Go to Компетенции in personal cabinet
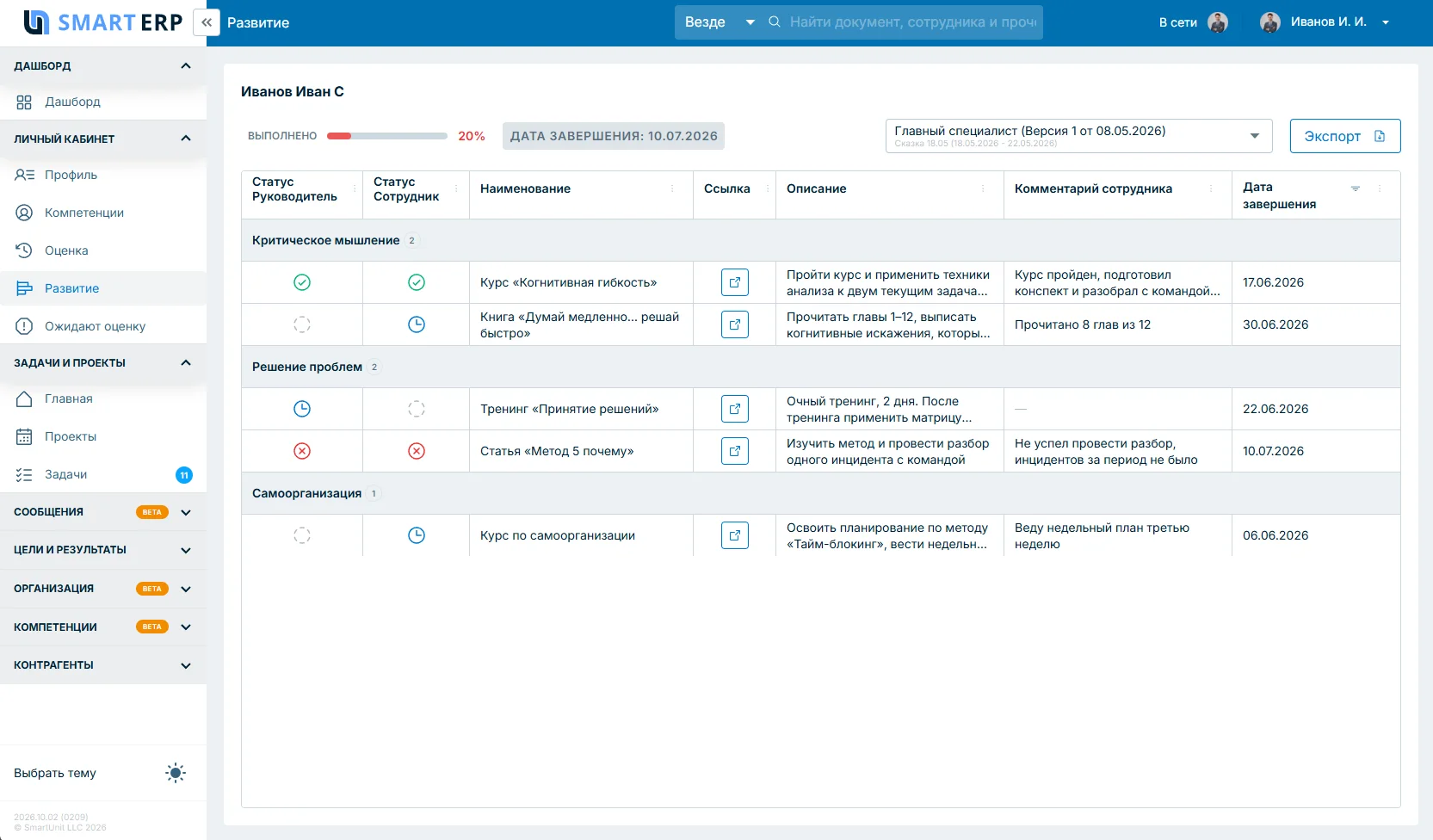Screen dimensions: 1433x840 tap(103, 213)
